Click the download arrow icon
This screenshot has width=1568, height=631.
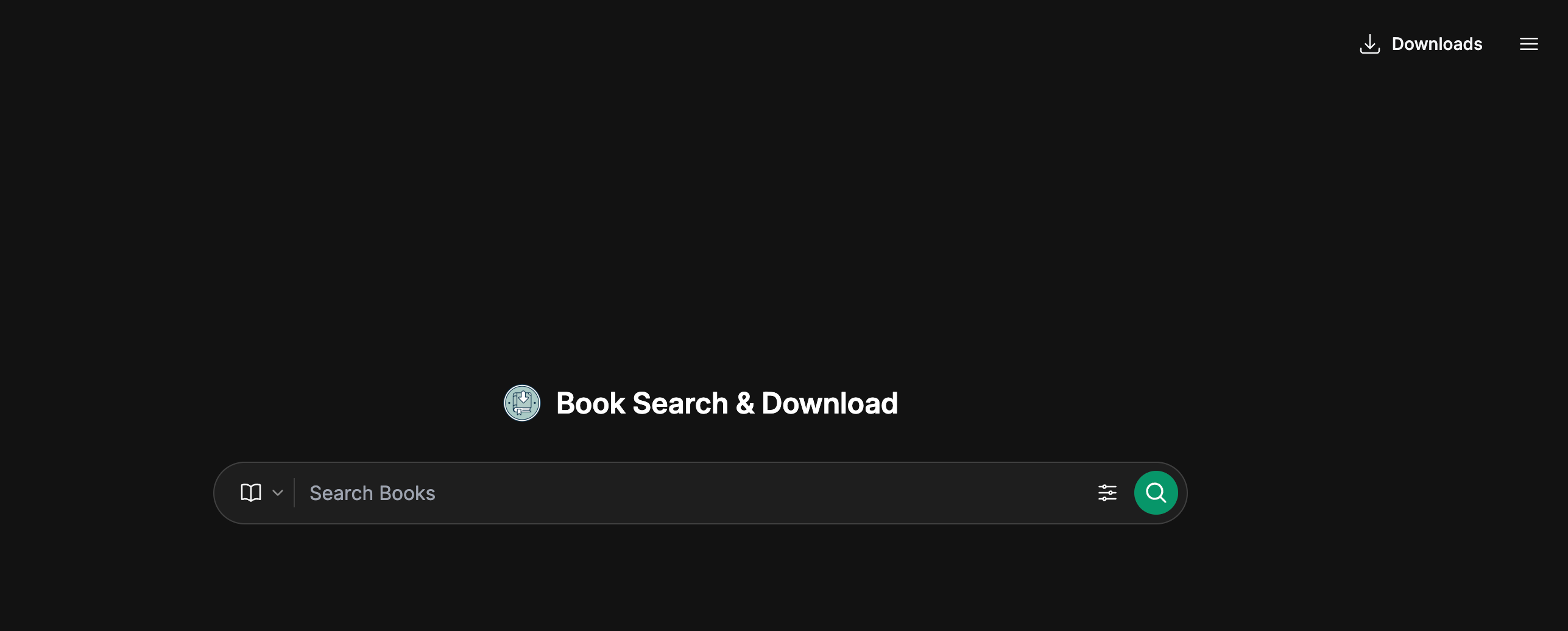tap(1369, 44)
